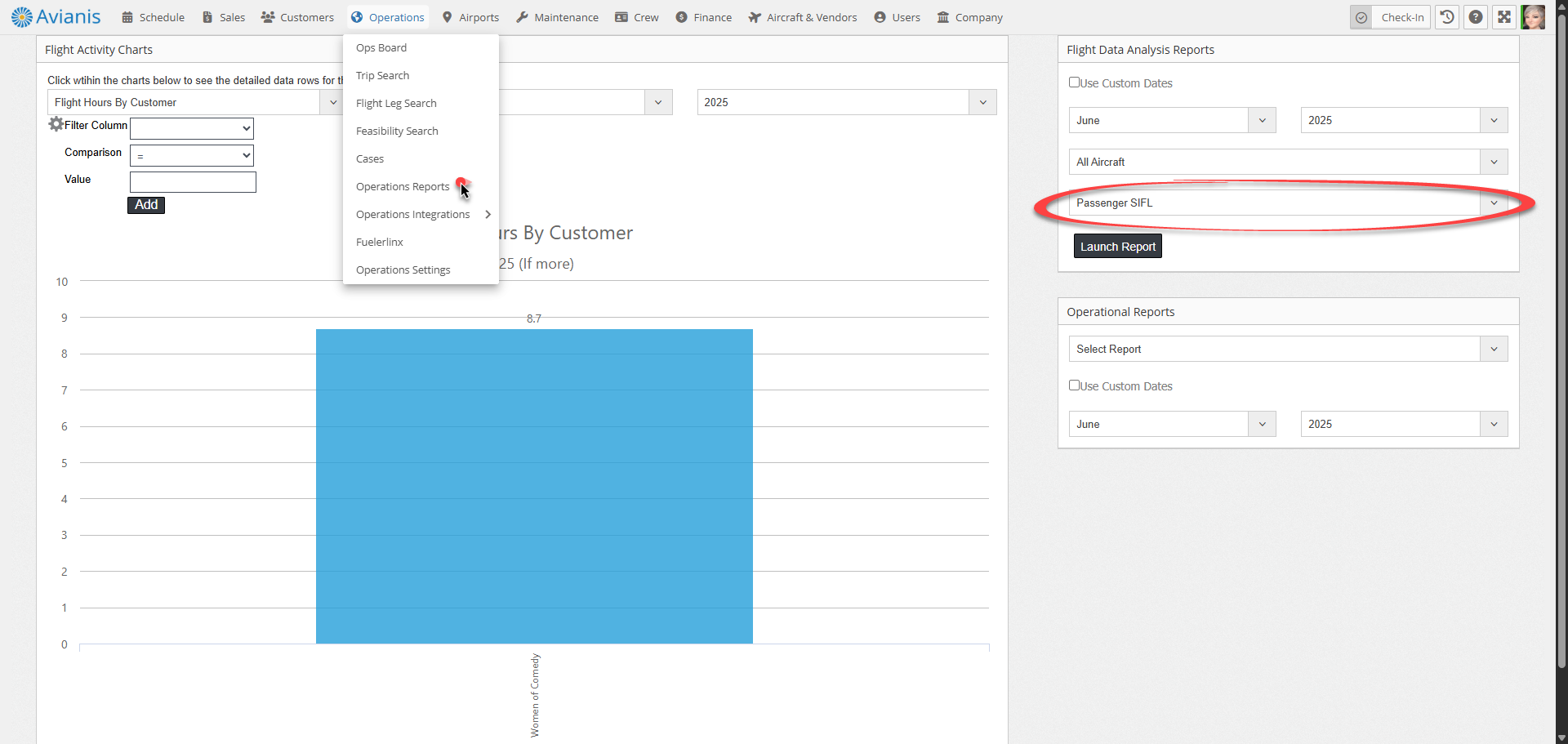Select Cases menu item
1568x744 pixels.
point(421,158)
